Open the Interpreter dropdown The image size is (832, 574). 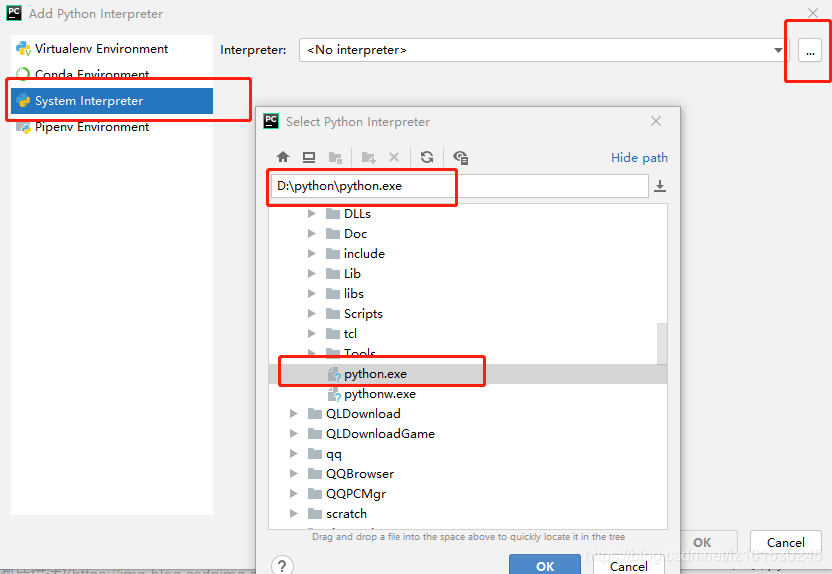[778, 50]
